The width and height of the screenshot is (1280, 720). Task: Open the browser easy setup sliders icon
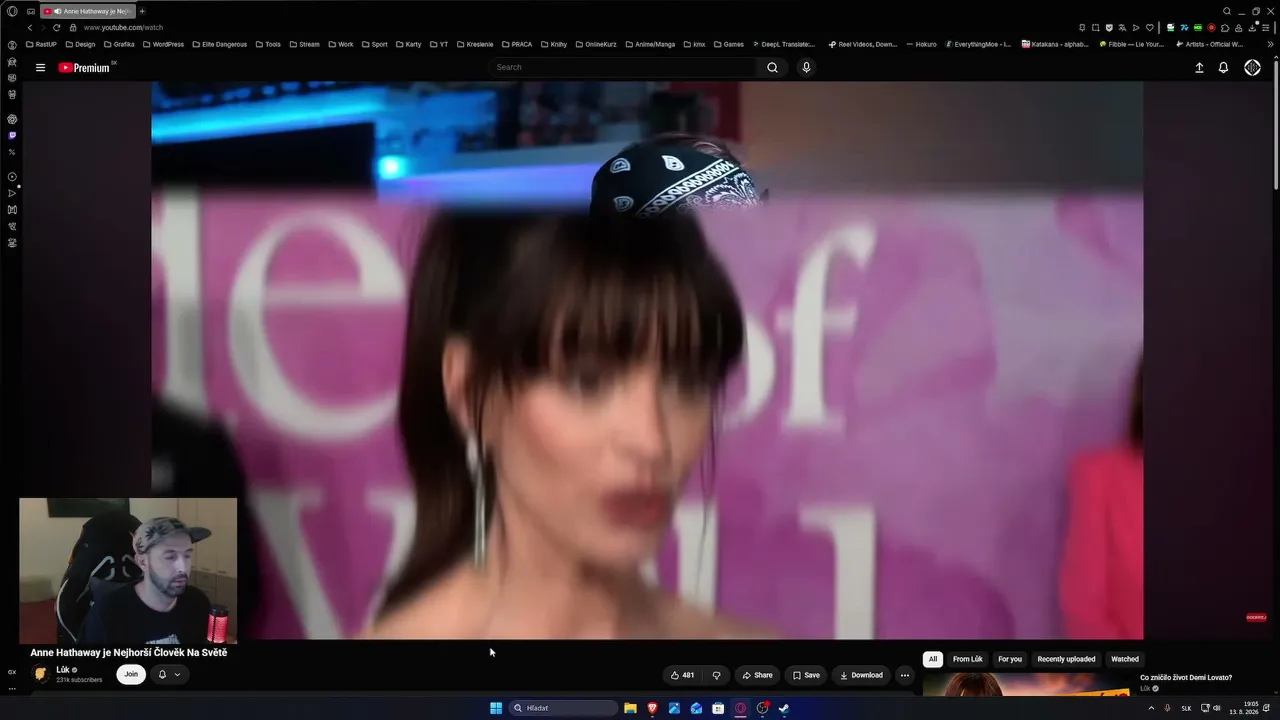1267,27
